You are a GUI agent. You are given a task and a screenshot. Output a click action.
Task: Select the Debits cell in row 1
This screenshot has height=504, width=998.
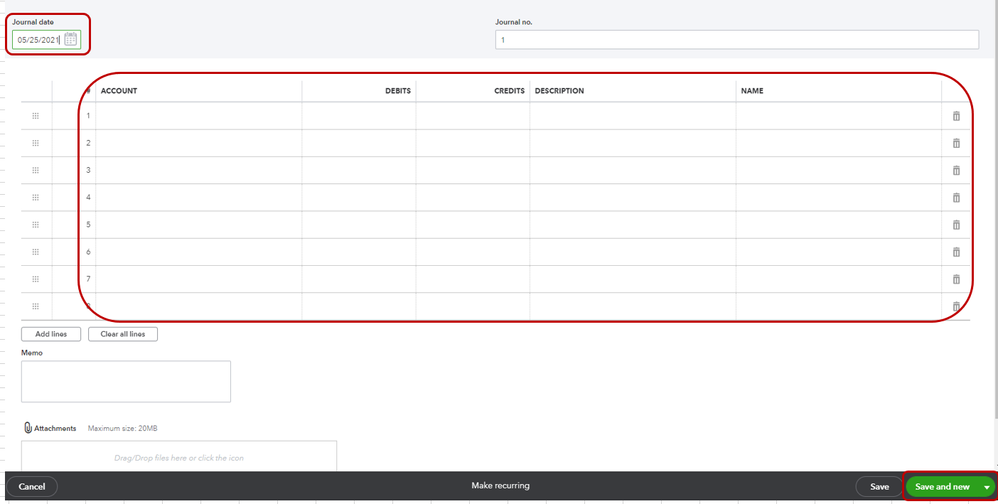[x=359, y=116]
